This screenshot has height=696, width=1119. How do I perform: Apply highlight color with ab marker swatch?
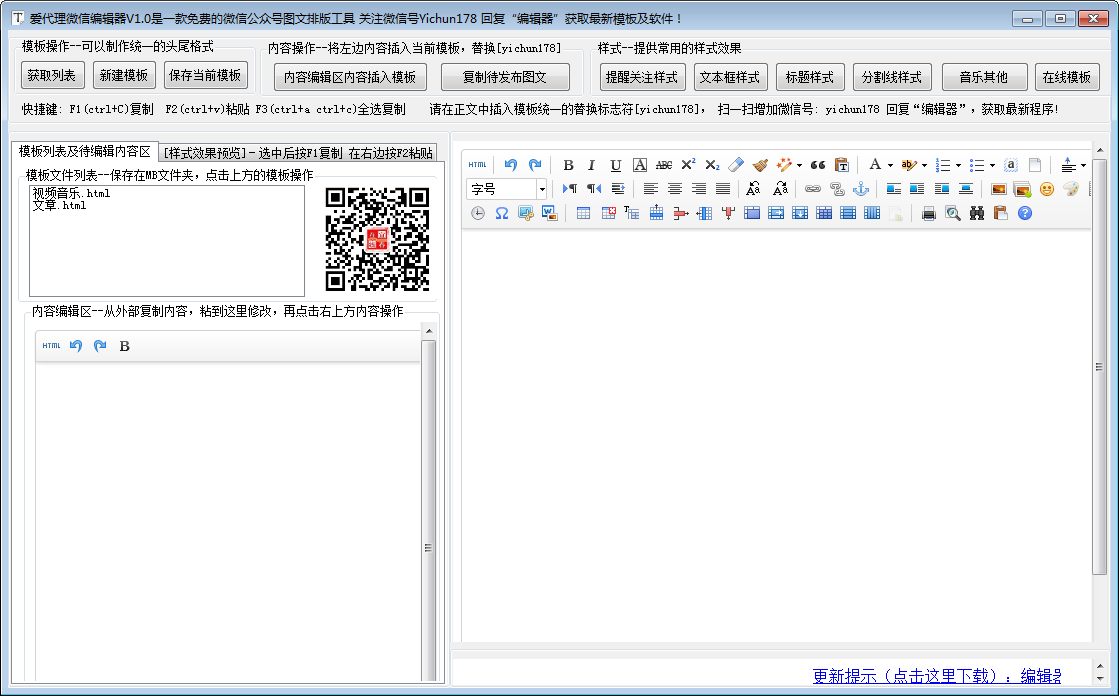[908, 165]
